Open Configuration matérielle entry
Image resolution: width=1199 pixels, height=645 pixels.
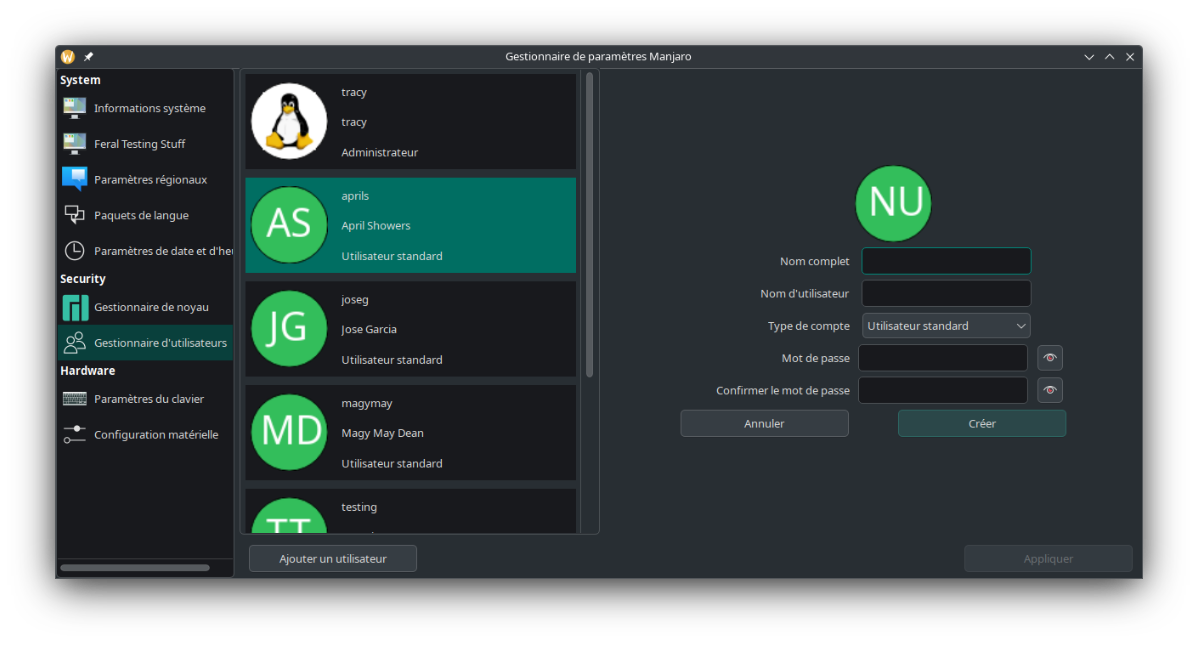[145, 434]
